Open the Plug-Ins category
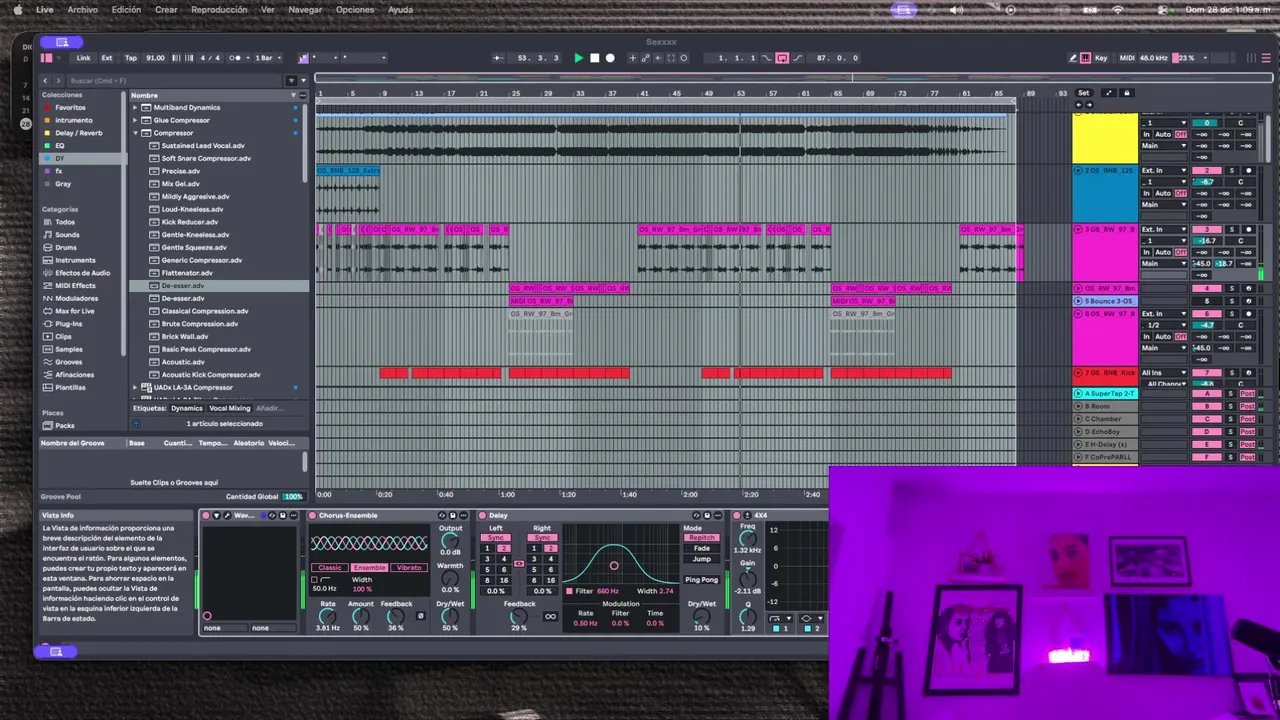Screen dimensions: 1280x720 [x=69, y=324]
